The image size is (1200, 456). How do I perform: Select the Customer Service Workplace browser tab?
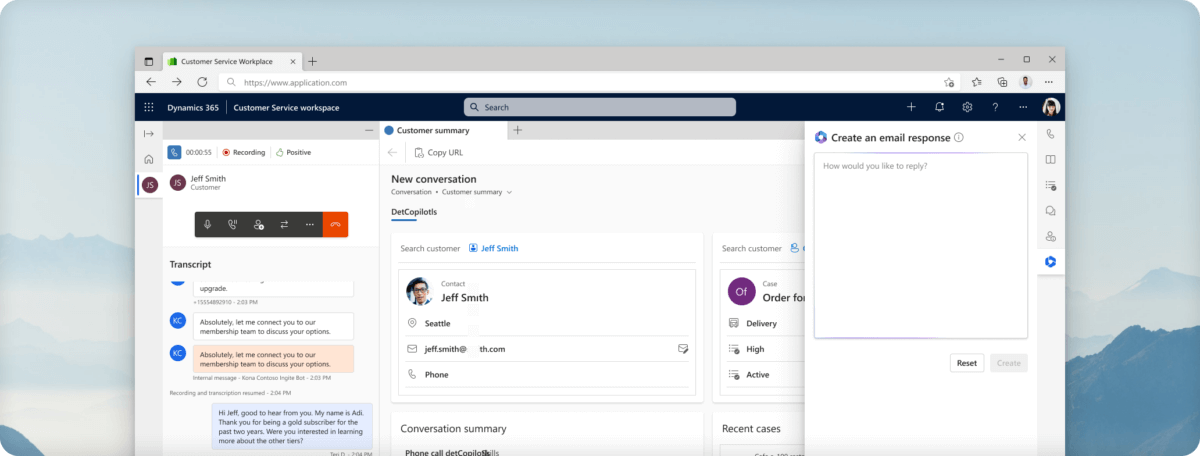pyautogui.click(x=231, y=61)
